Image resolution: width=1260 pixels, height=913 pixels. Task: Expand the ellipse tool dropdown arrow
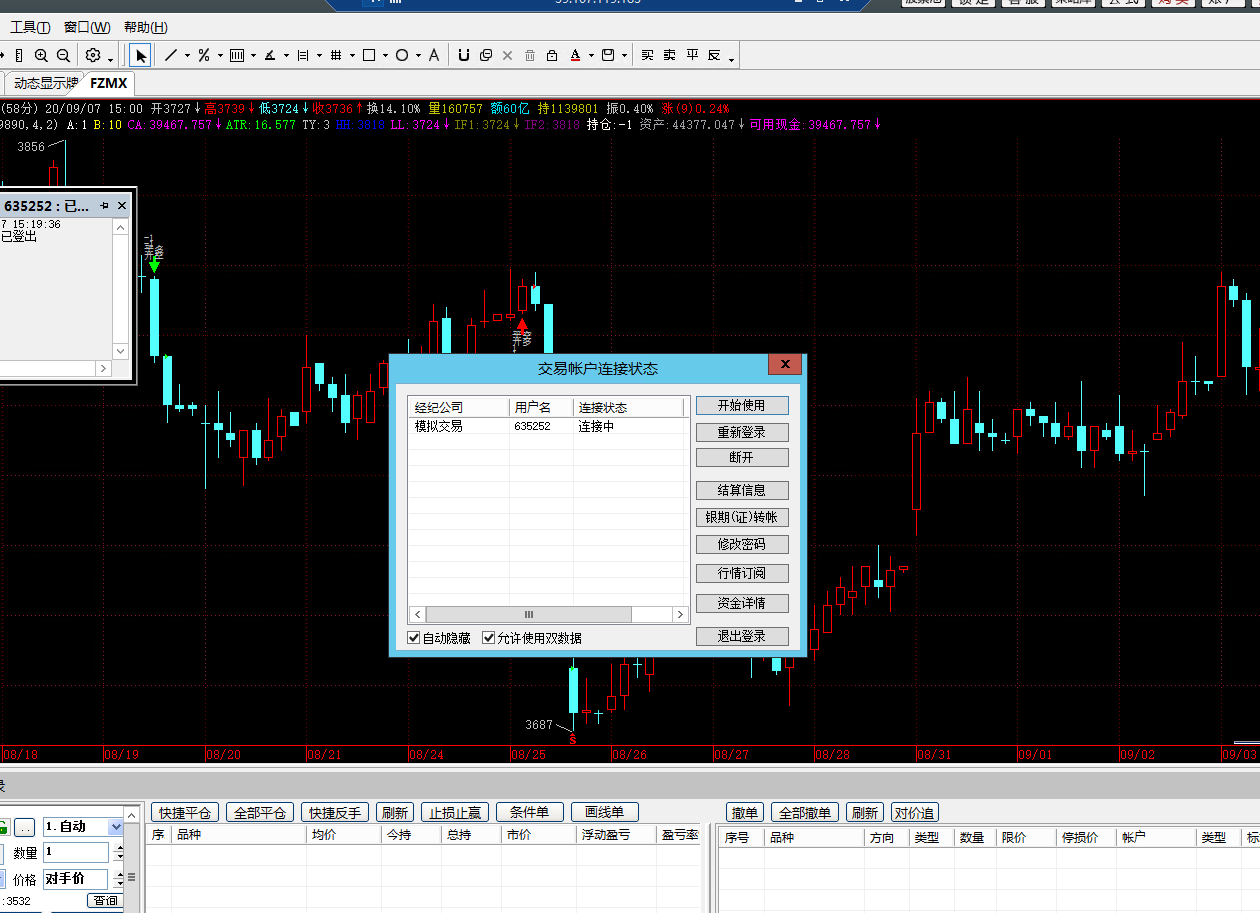coord(418,56)
